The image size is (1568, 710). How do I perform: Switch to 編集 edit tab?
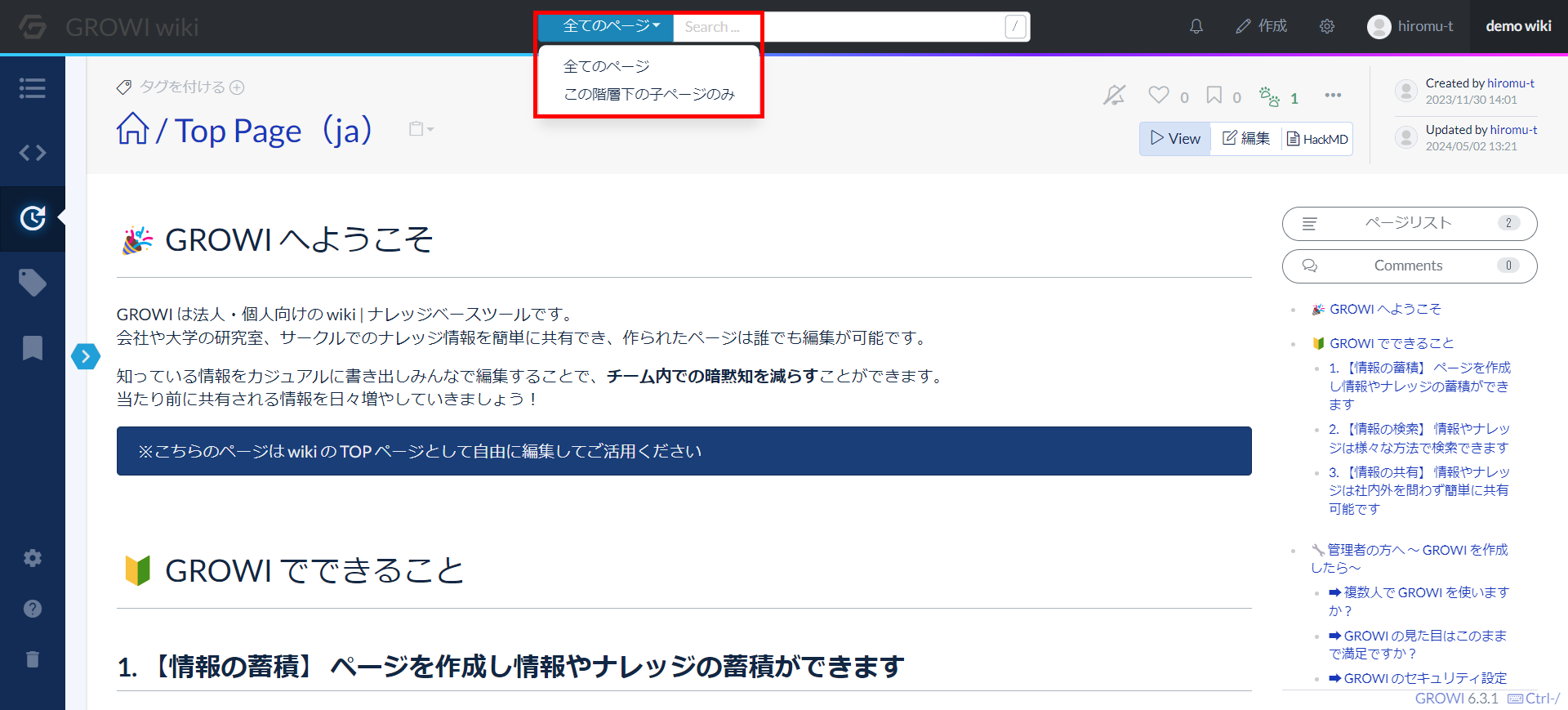coord(1246,138)
